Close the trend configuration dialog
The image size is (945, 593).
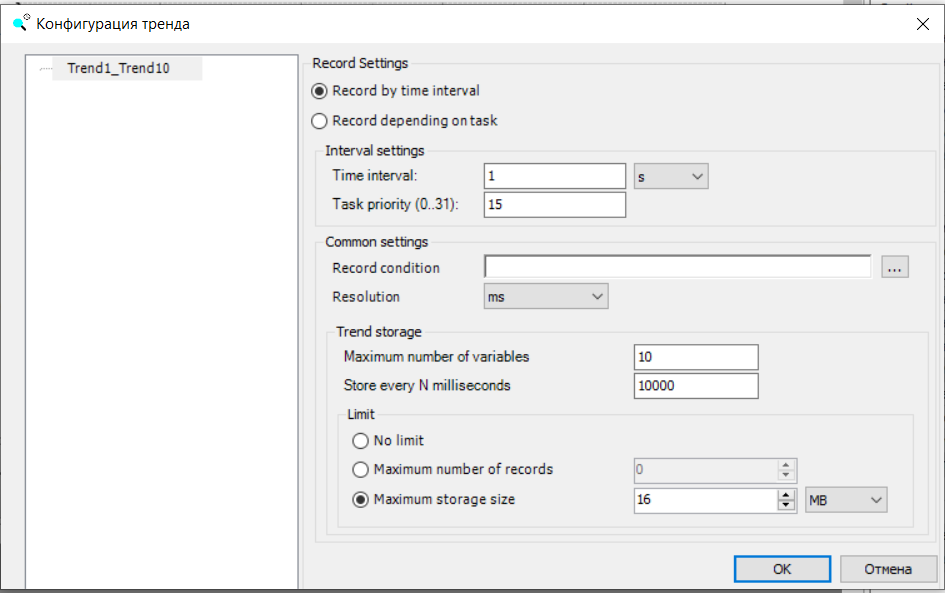click(922, 24)
